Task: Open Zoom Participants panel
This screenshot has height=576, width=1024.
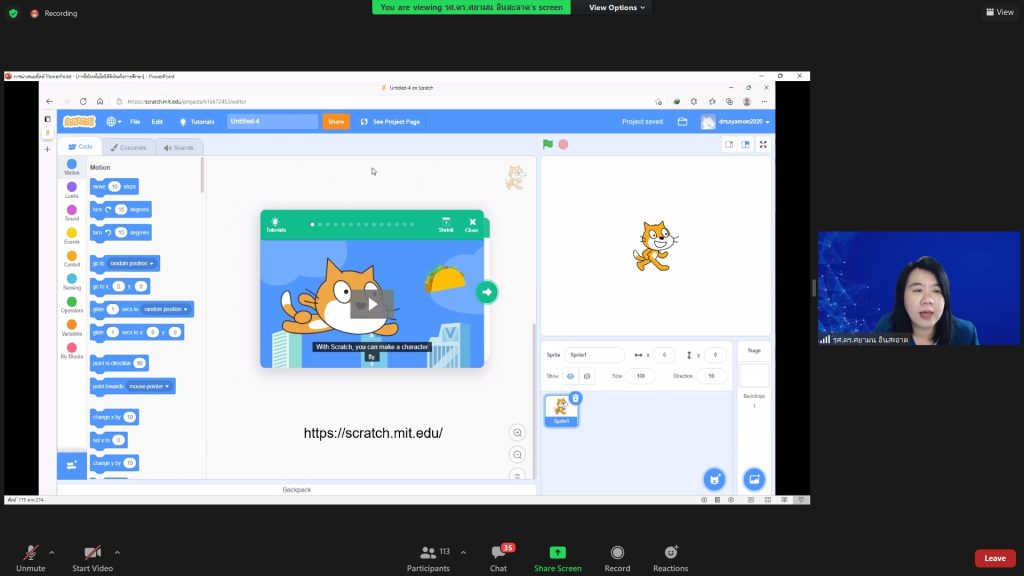Action: tap(428, 558)
